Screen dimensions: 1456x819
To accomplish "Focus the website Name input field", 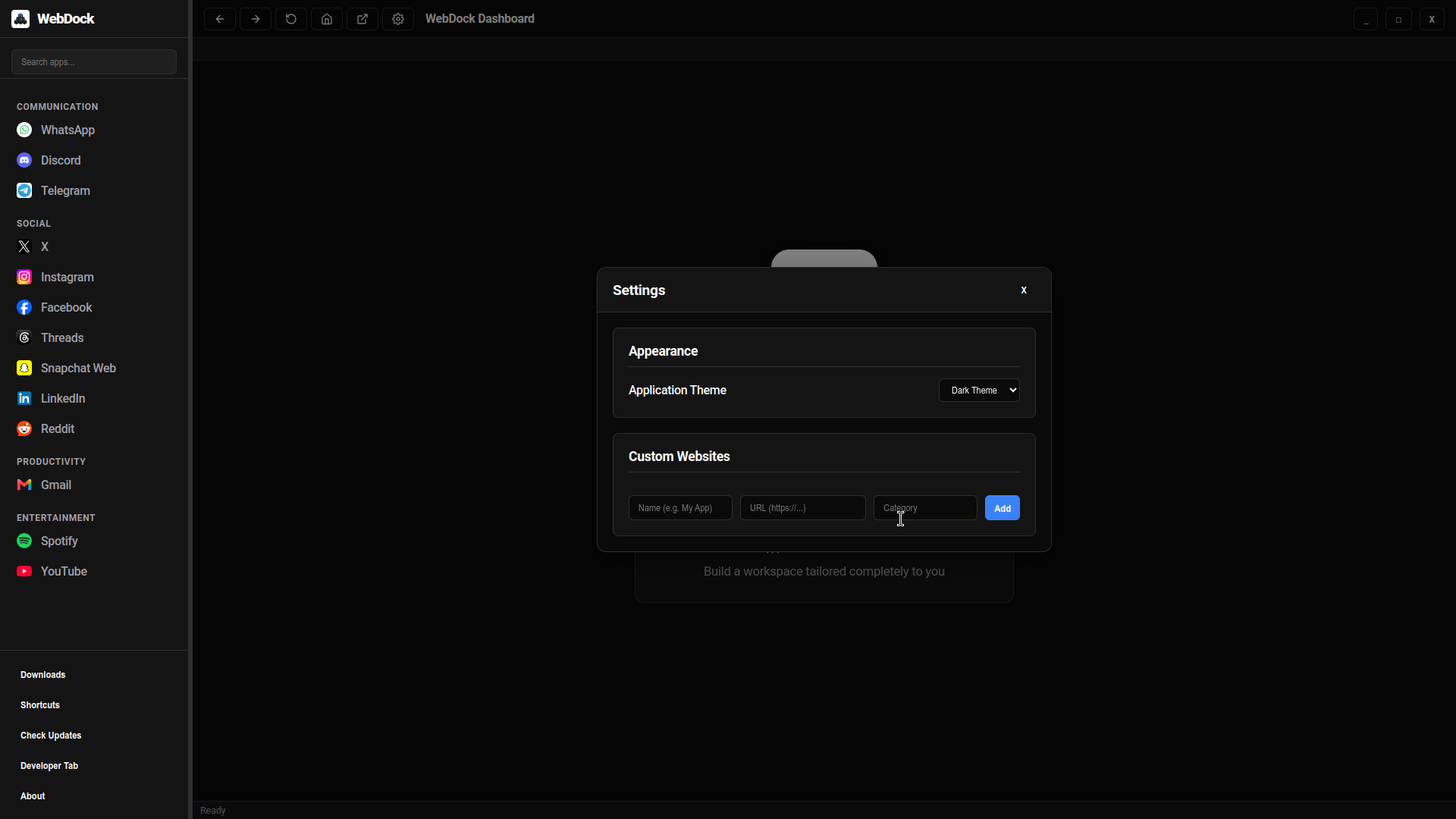I will (x=680, y=508).
